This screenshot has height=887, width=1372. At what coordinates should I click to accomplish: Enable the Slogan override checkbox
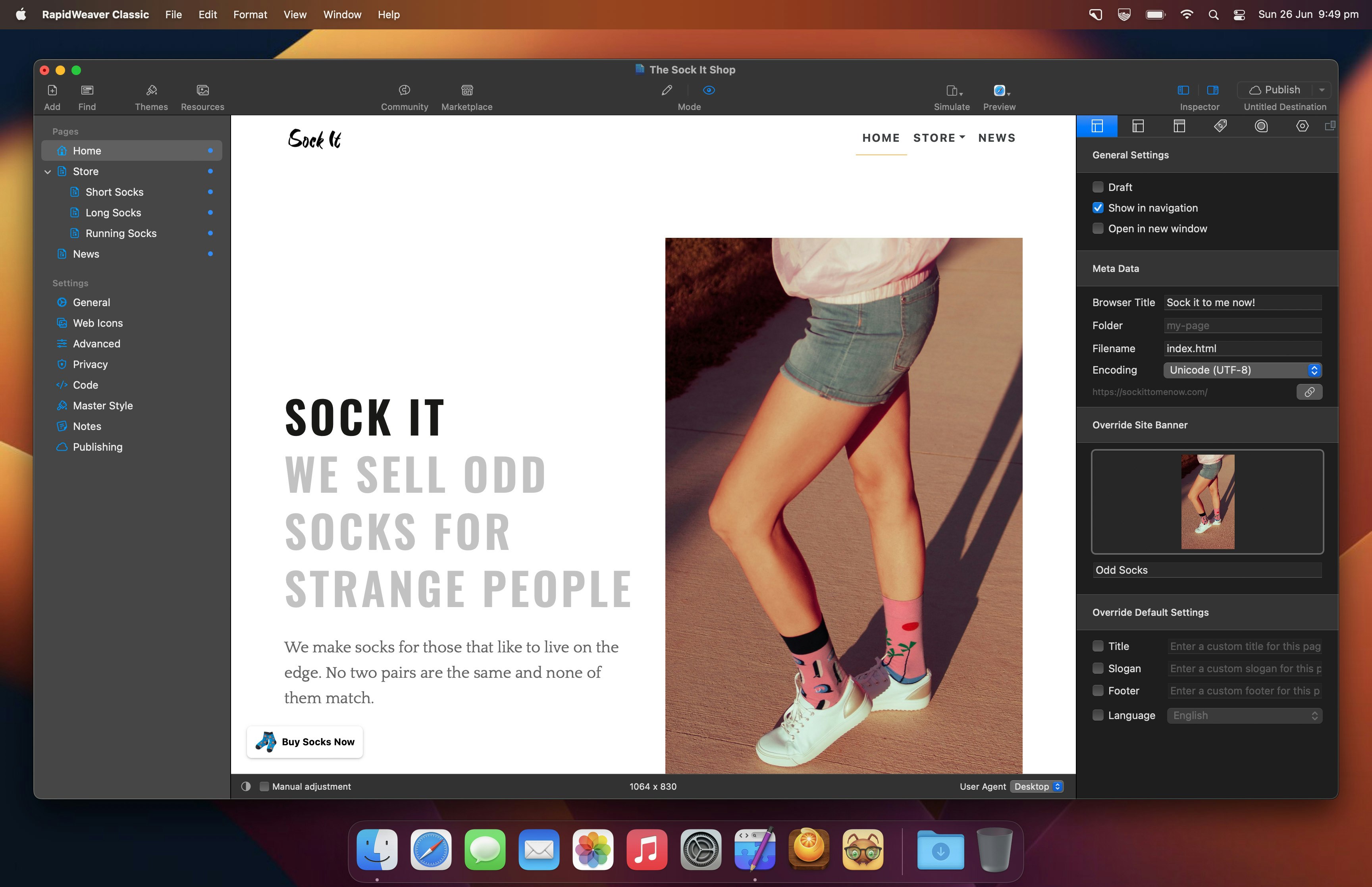[x=1098, y=668]
